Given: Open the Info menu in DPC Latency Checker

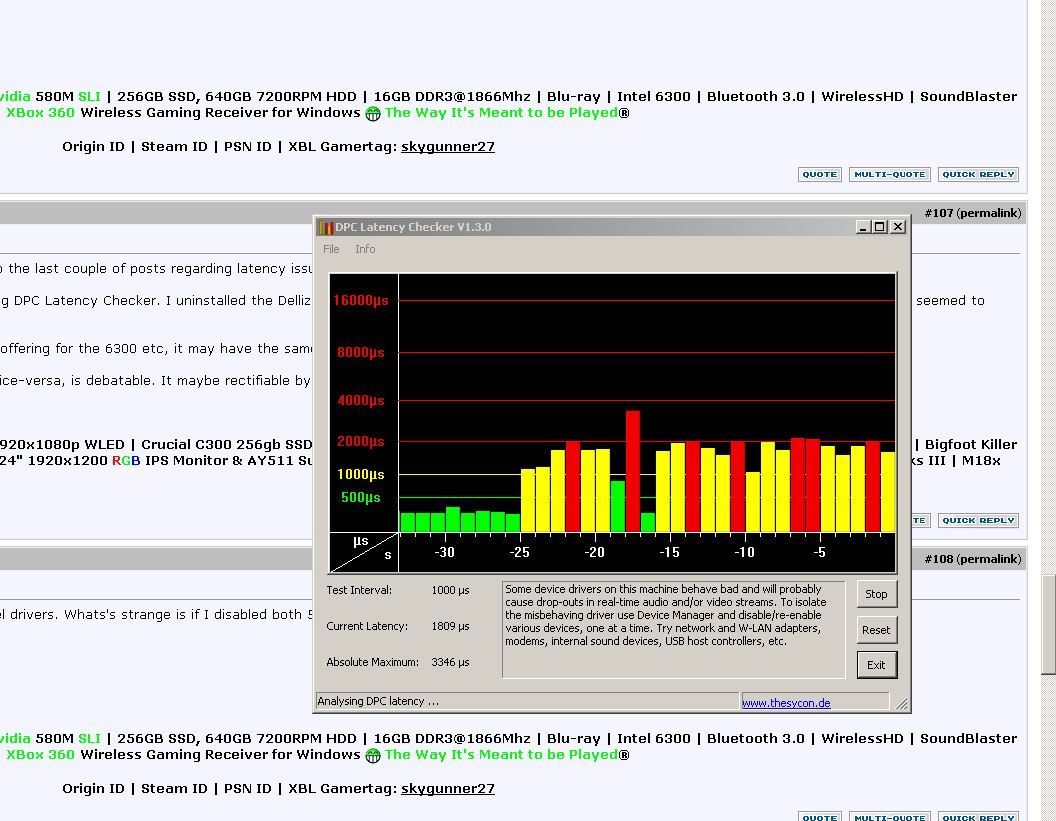Looking at the screenshot, I should tap(365, 249).
